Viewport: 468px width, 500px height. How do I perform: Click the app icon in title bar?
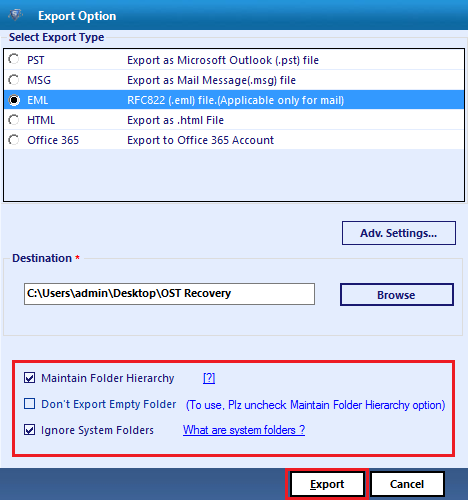click(x=15, y=15)
